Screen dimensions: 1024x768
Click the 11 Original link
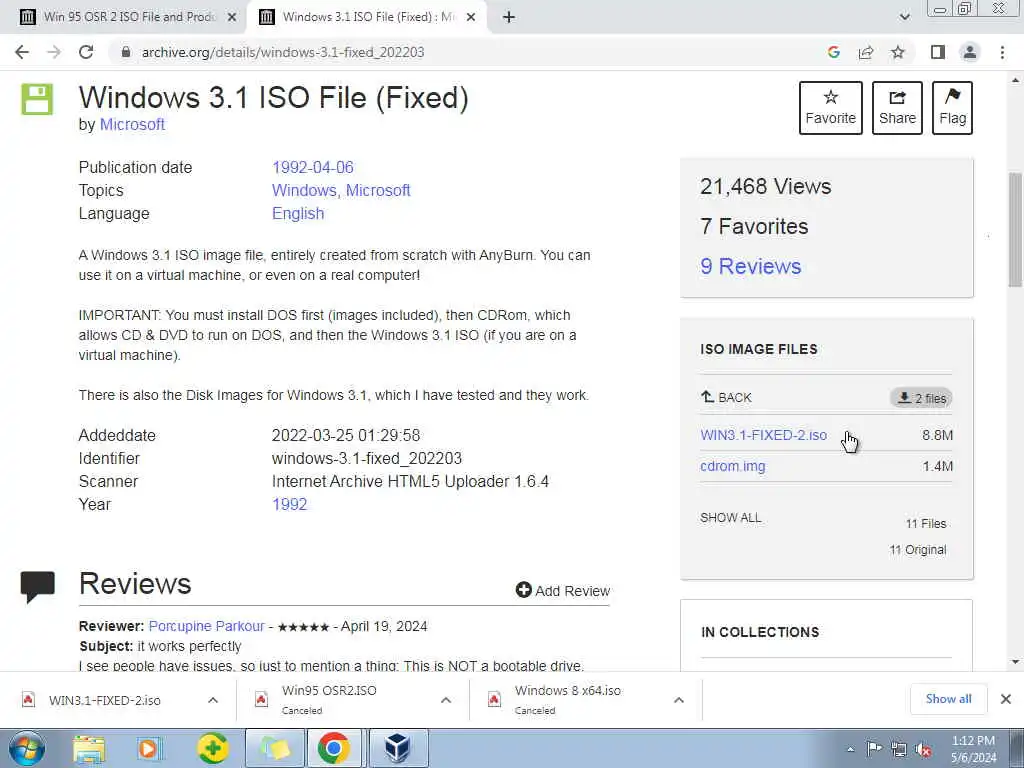tap(918, 550)
